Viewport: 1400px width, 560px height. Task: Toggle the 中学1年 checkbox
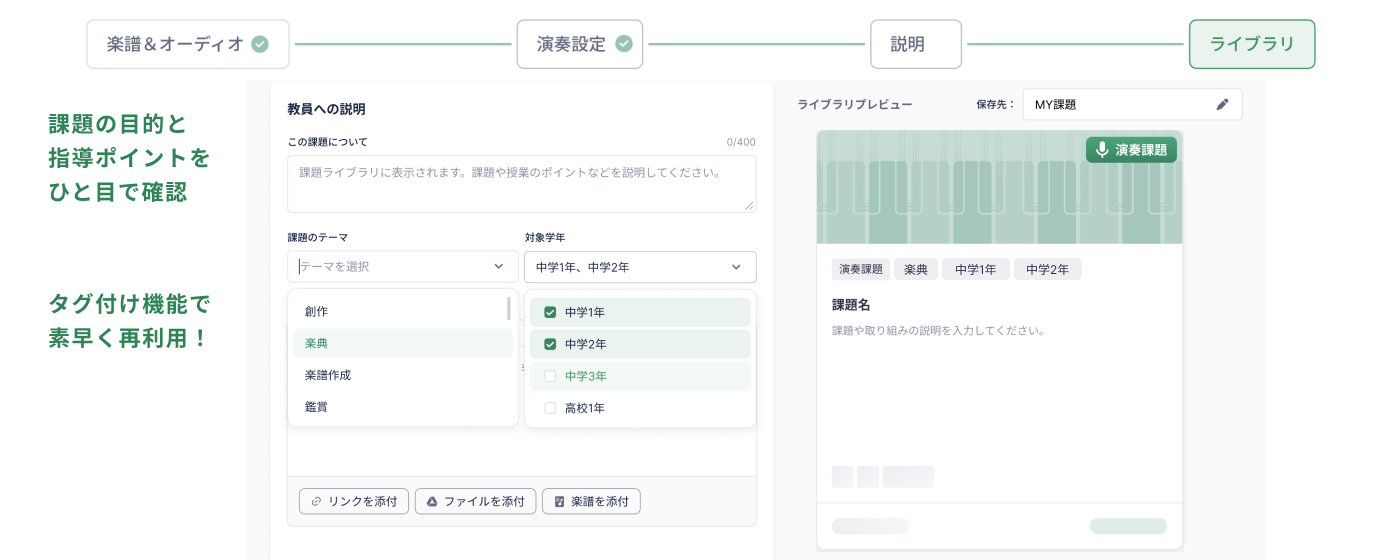pyautogui.click(x=550, y=312)
